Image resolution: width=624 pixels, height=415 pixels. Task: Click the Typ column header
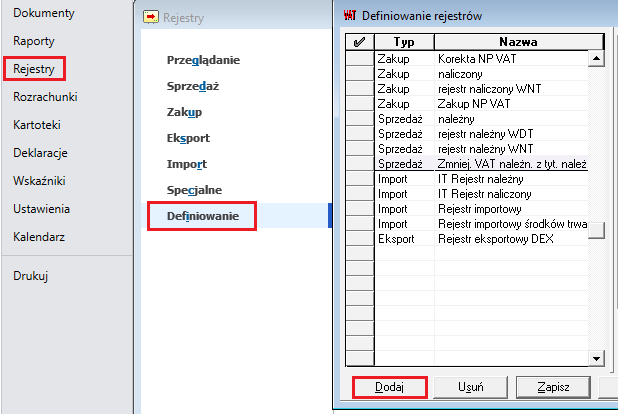click(404, 42)
